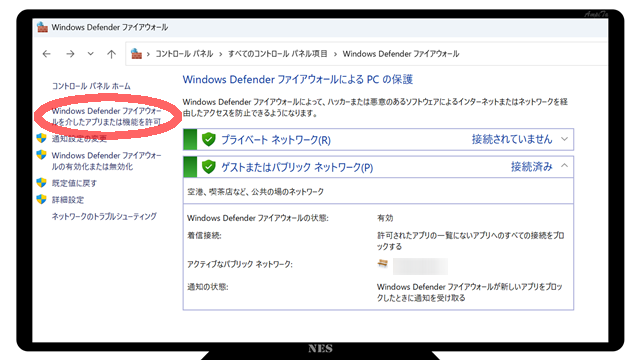Go forward with the right arrow

point(70,54)
